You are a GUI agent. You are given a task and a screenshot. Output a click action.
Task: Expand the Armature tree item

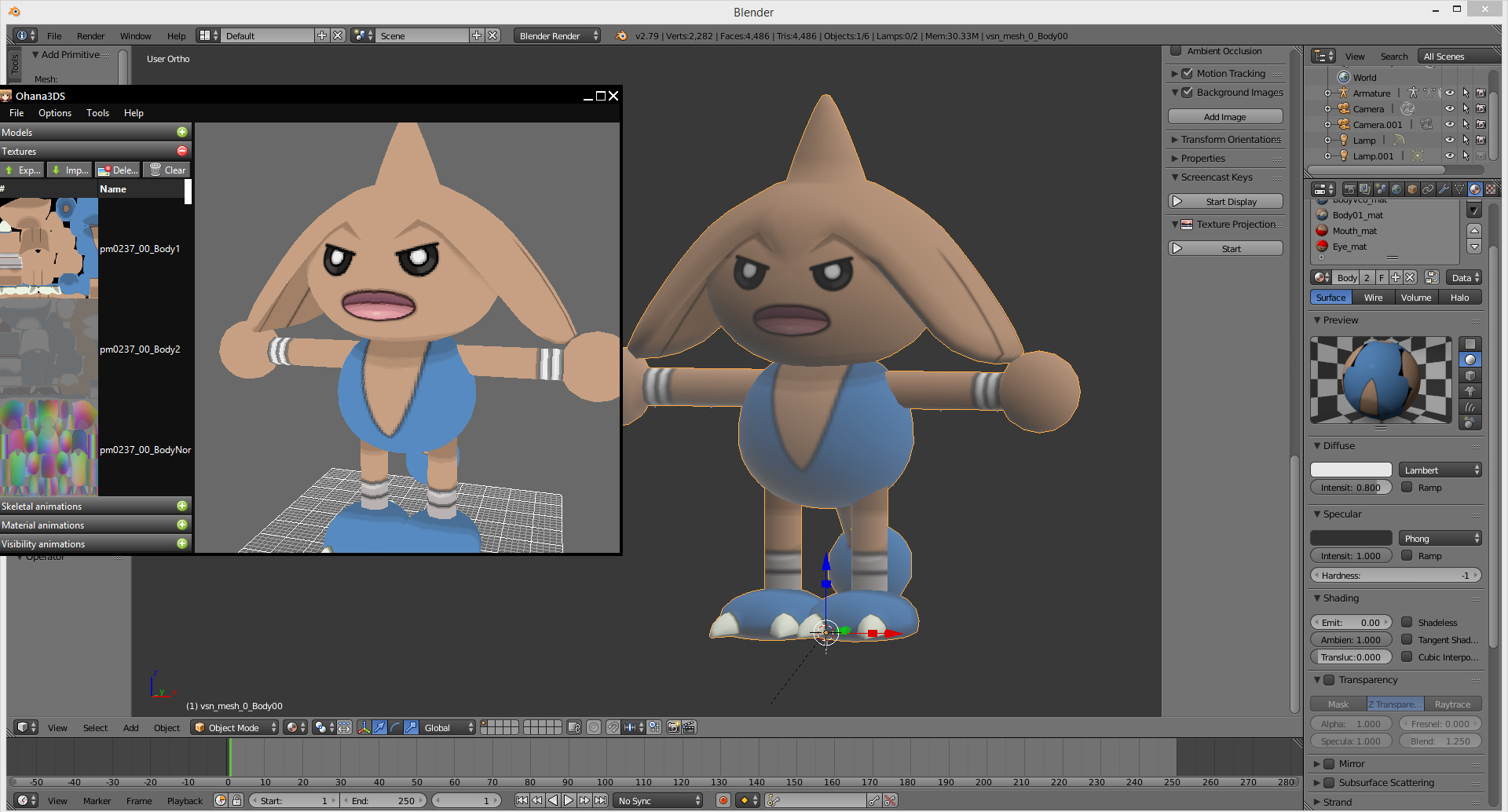(1327, 93)
